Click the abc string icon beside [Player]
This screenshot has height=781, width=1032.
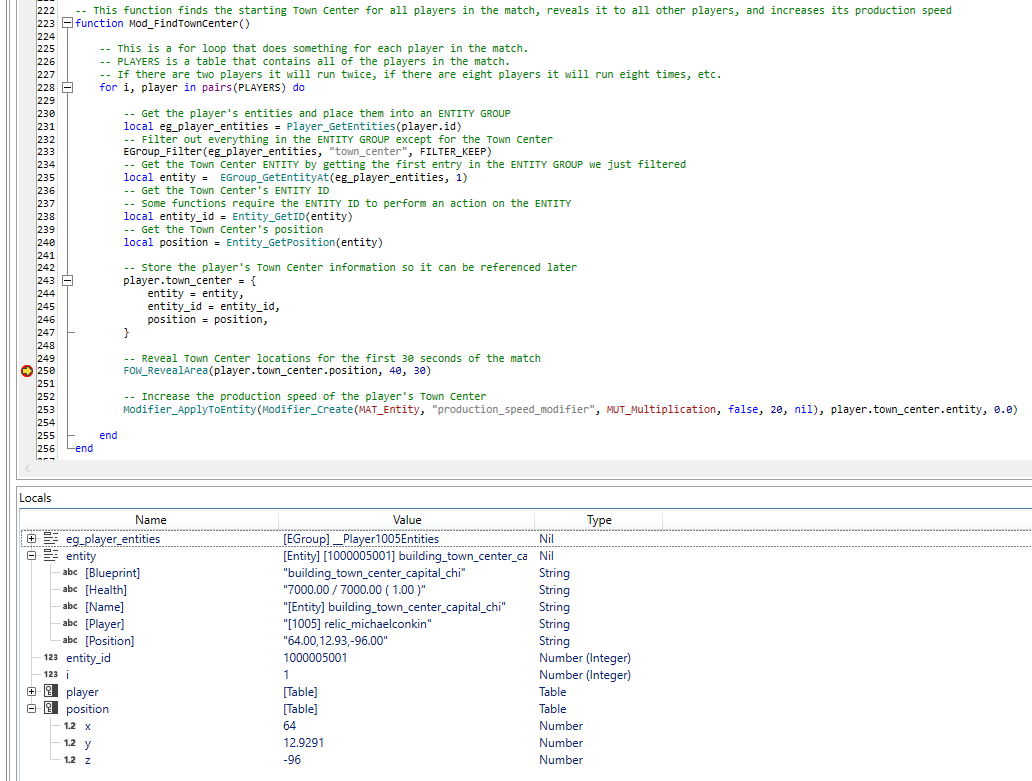pyautogui.click(x=70, y=624)
